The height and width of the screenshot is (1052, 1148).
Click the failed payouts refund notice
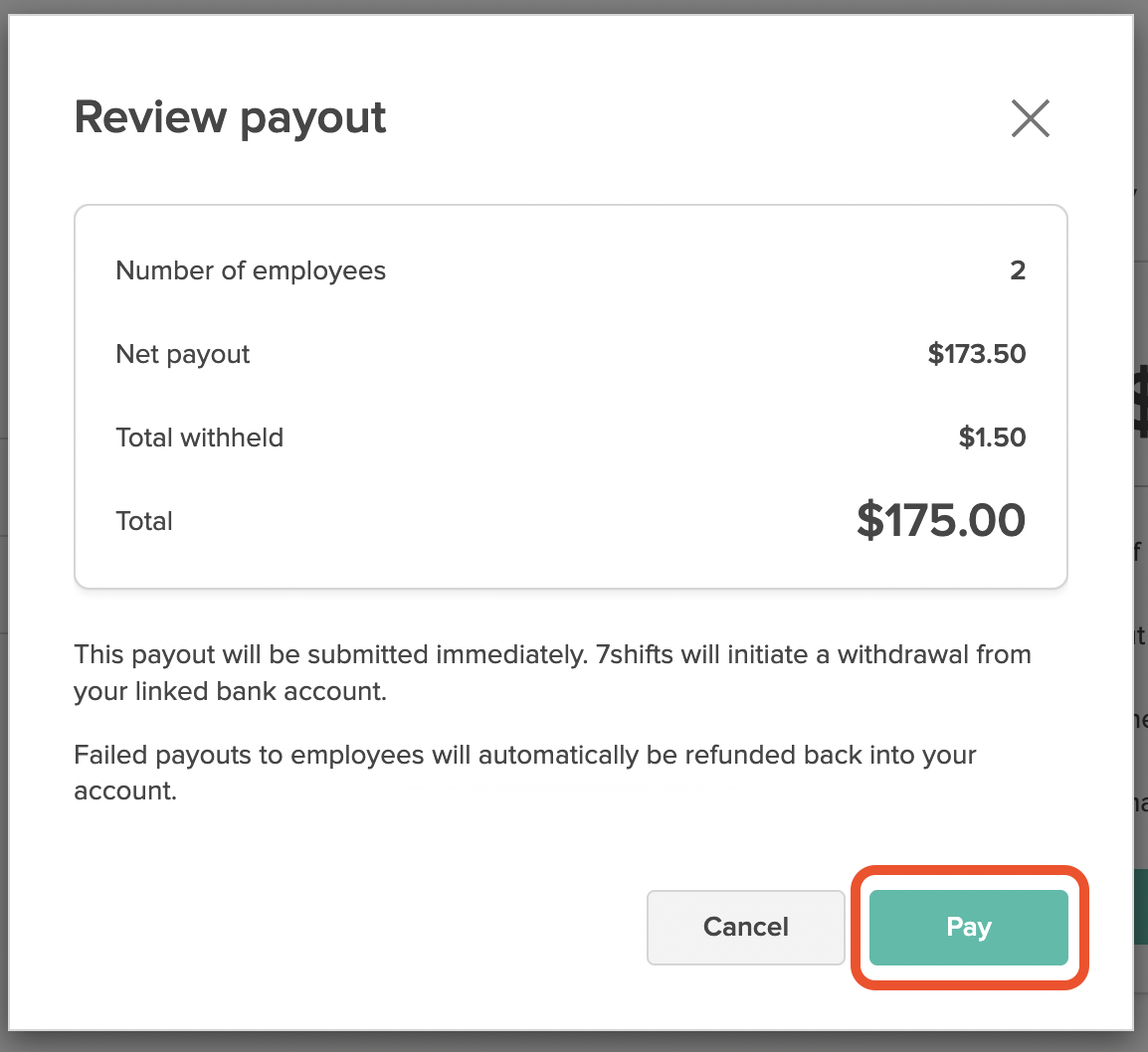coord(525,773)
